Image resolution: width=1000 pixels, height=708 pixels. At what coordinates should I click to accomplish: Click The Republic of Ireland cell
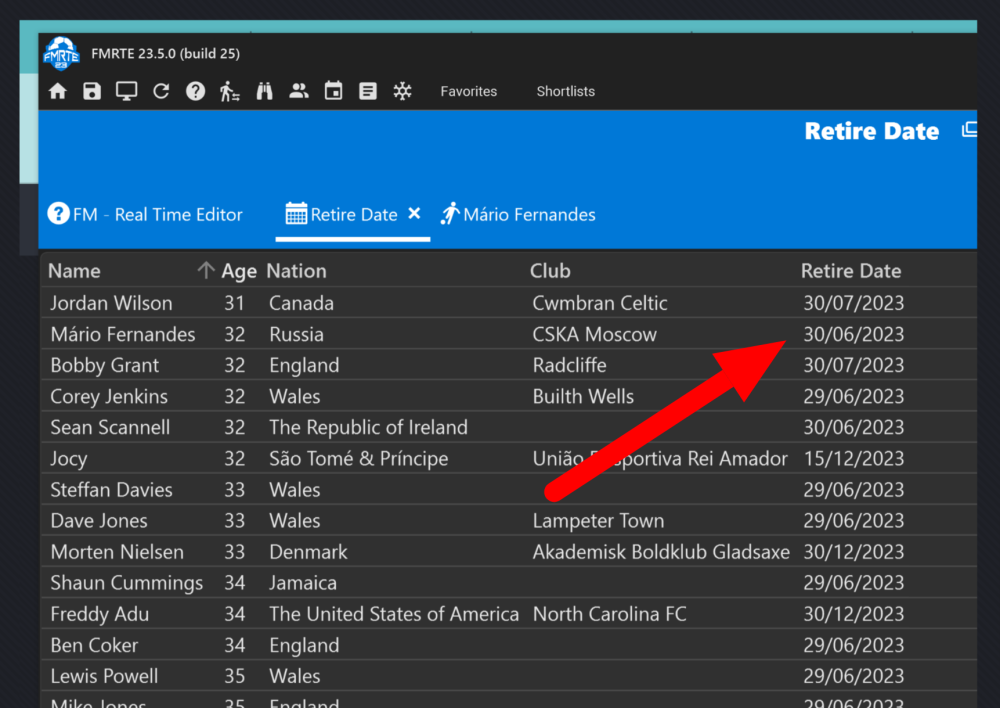(368, 427)
